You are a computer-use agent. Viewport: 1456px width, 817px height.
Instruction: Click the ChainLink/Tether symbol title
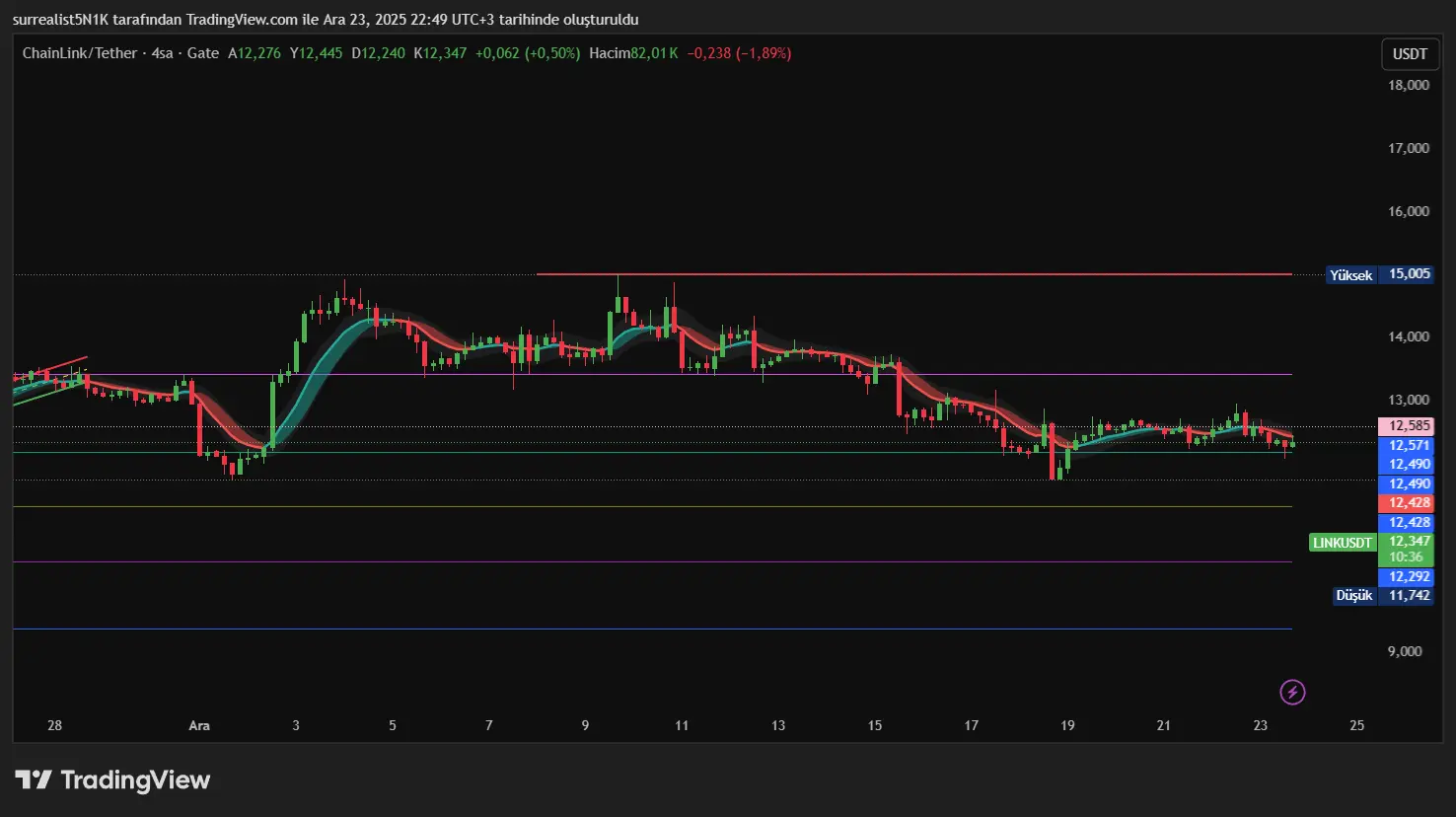point(80,53)
